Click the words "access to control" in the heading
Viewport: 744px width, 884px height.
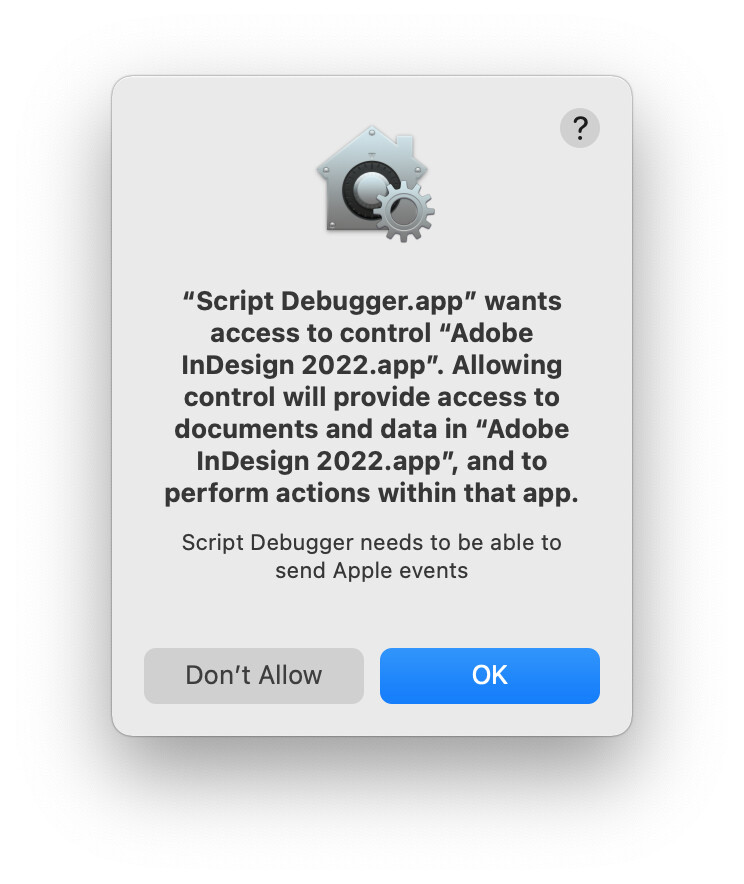(x=321, y=333)
